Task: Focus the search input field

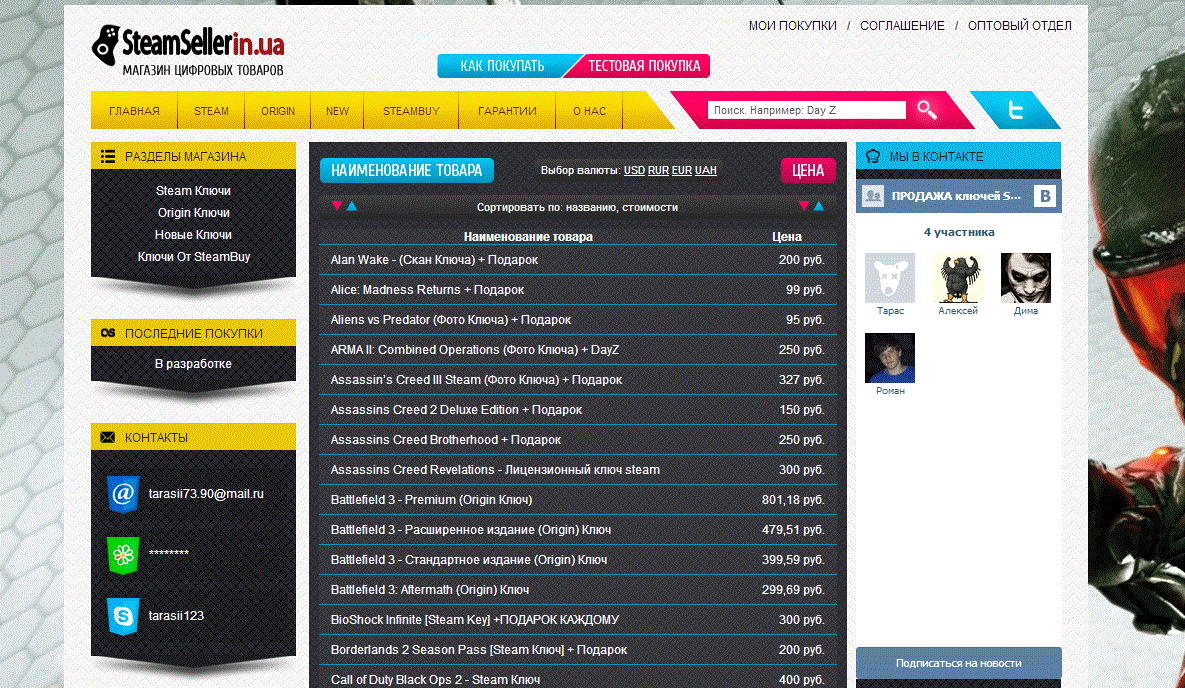Action: pyautogui.click(x=806, y=110)
